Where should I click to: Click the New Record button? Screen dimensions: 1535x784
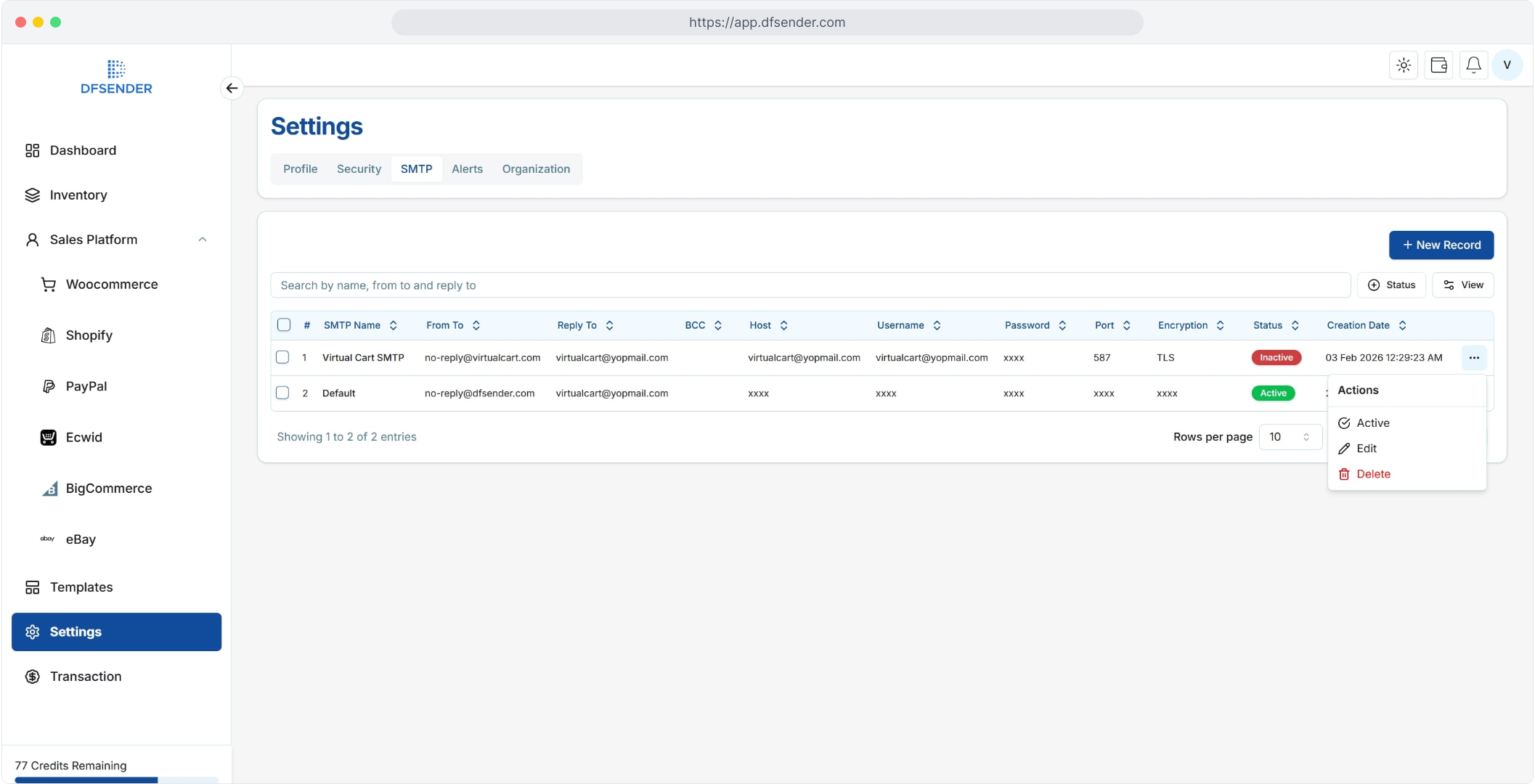click(1441, 245)
